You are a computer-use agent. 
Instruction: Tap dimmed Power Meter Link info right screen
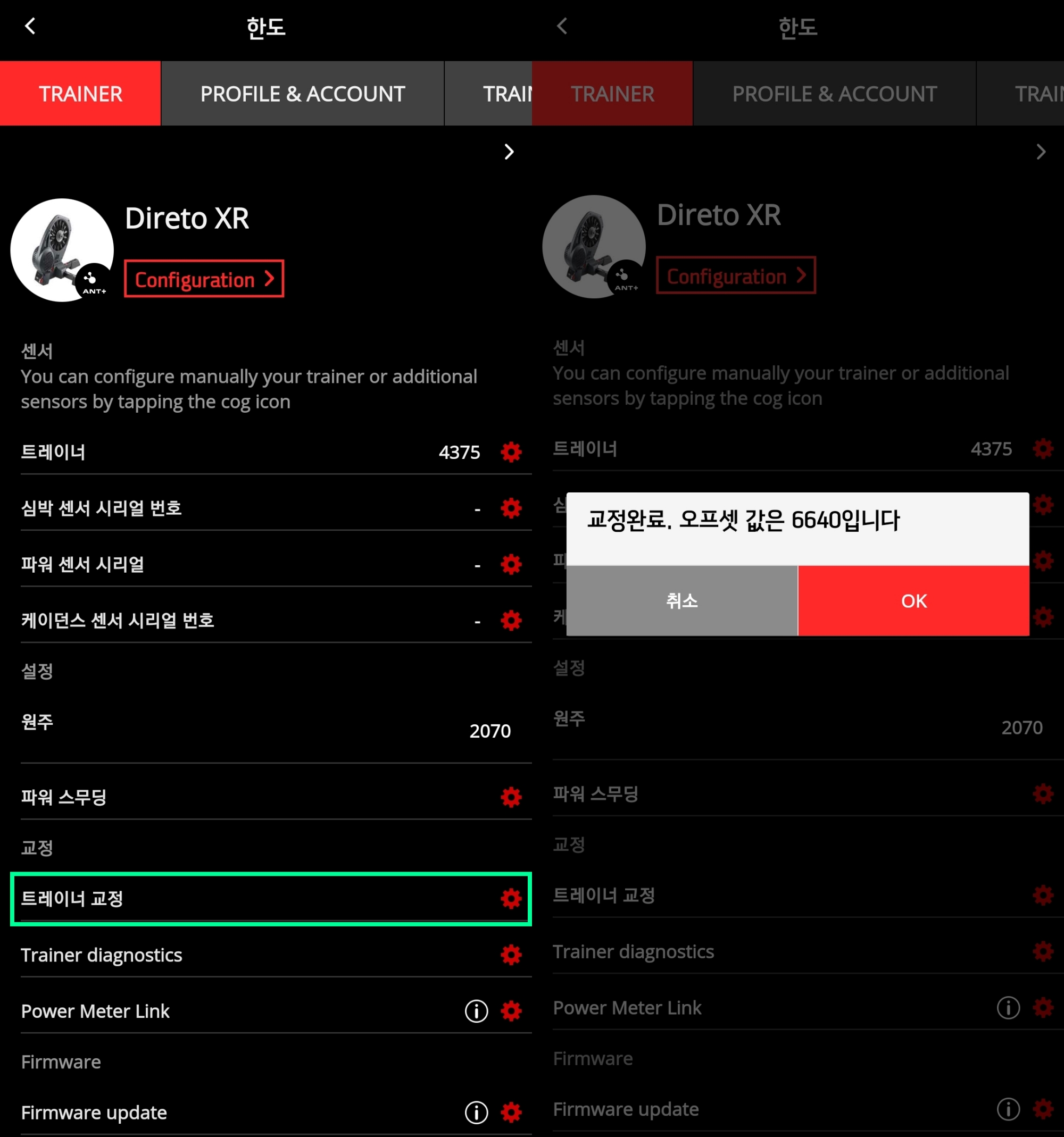point(1008,1007)
